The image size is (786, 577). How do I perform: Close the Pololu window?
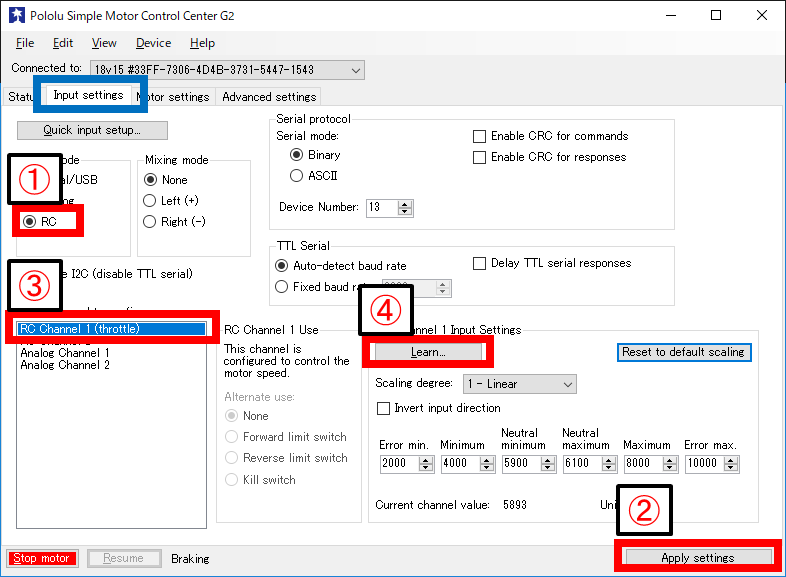762,16
